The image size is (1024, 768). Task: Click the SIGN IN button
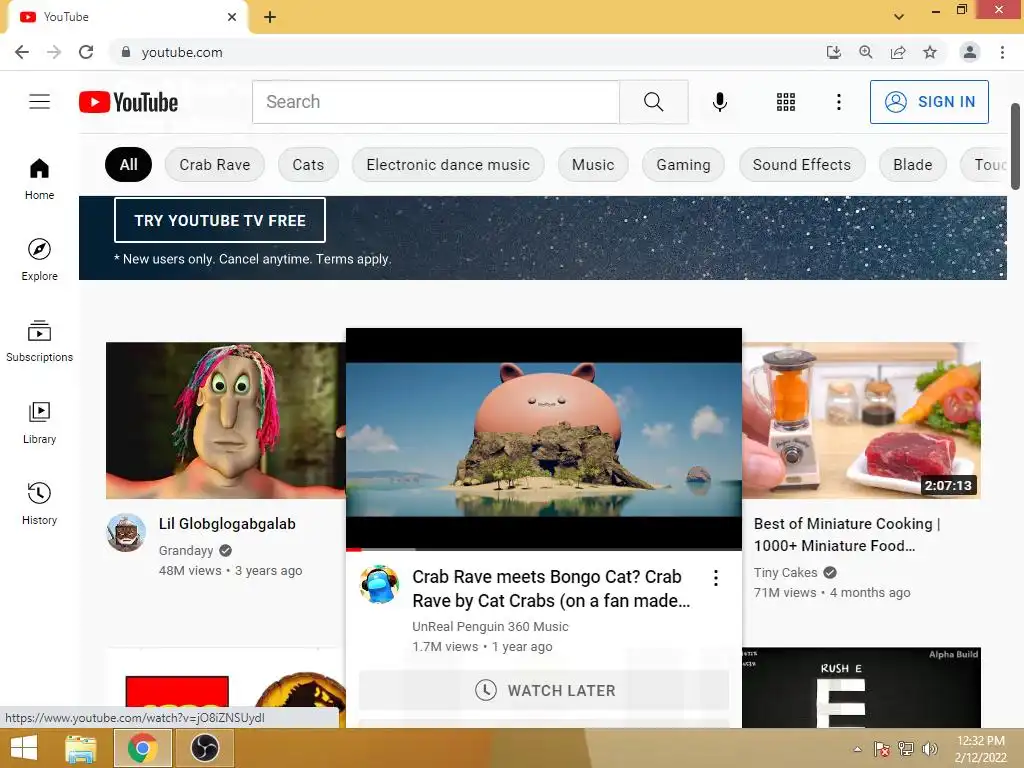pyautogui.click(x=929, y=102)
